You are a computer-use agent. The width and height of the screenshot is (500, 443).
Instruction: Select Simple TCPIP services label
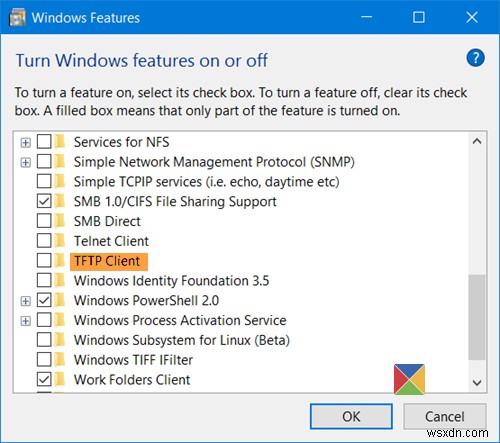pyautogui.click(x=207, y=182)
